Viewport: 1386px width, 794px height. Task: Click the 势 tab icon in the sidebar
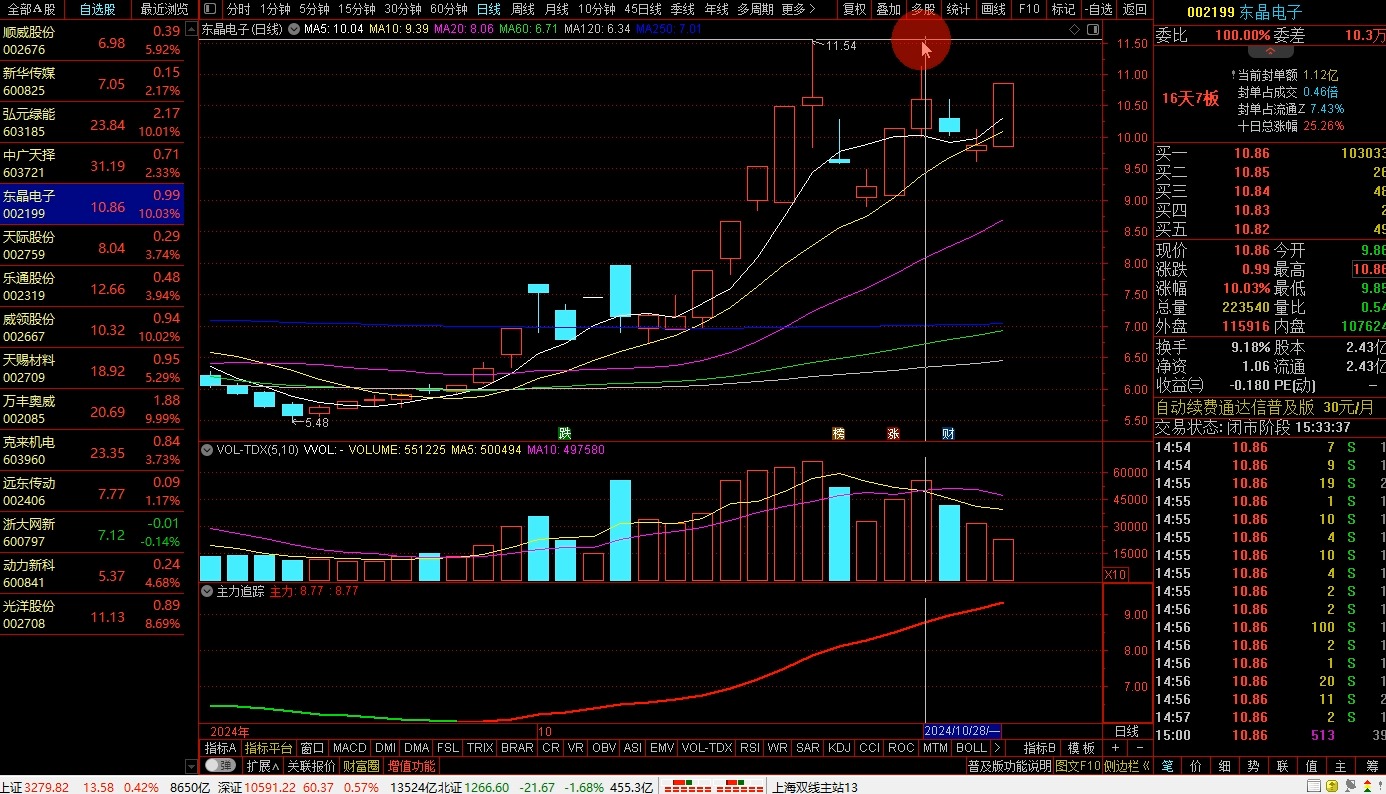(x=1253, y=766)
